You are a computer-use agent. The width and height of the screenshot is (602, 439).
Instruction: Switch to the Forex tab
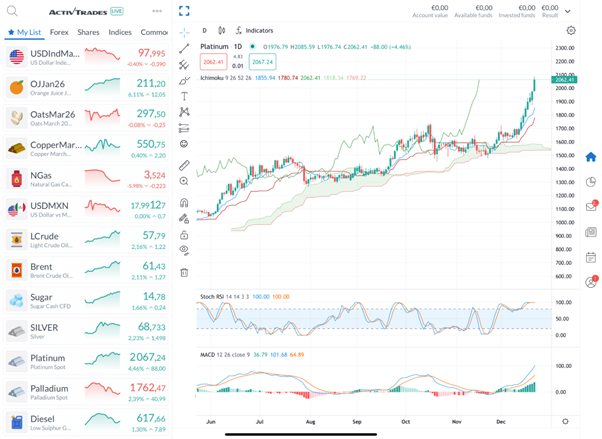click(x=59, y=32)
